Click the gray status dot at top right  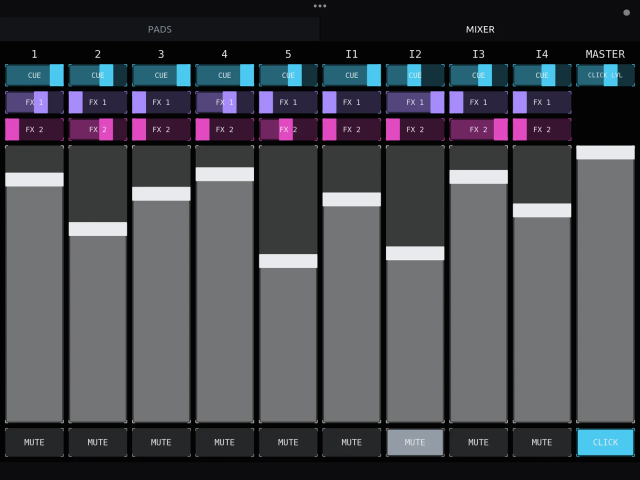627,13
